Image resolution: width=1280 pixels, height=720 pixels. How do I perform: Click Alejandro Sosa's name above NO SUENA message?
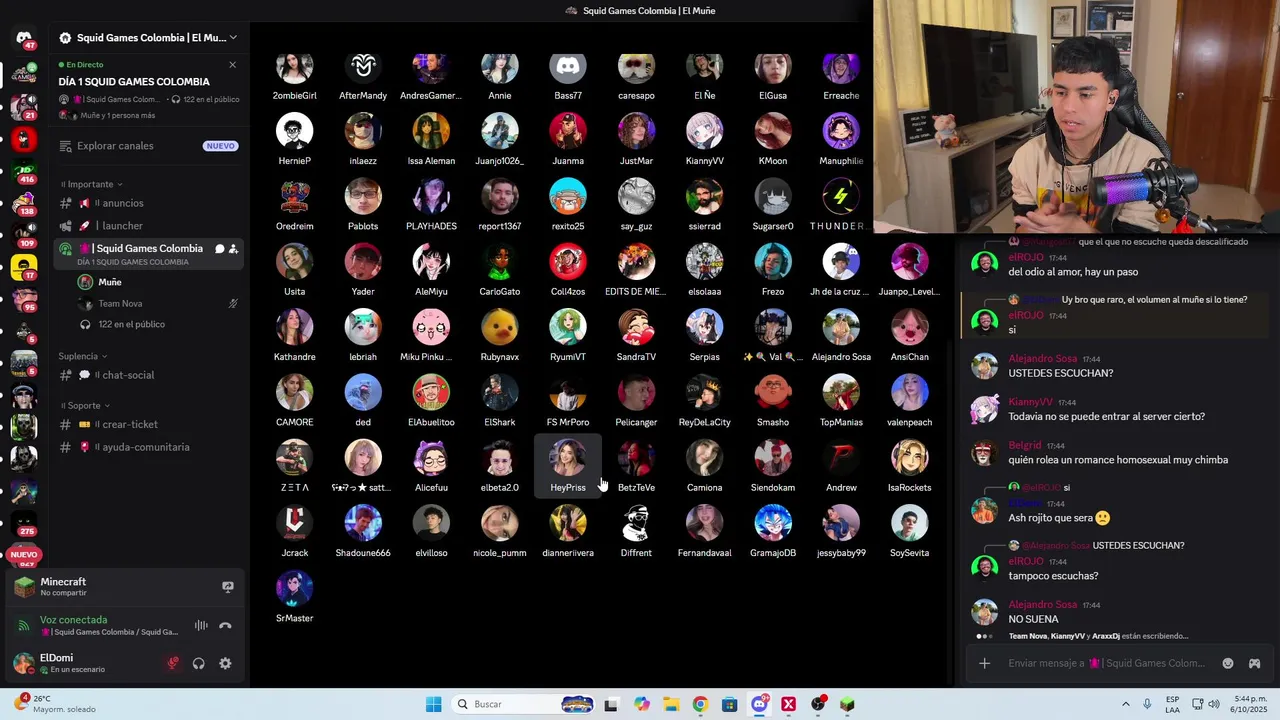(1043, 605)
